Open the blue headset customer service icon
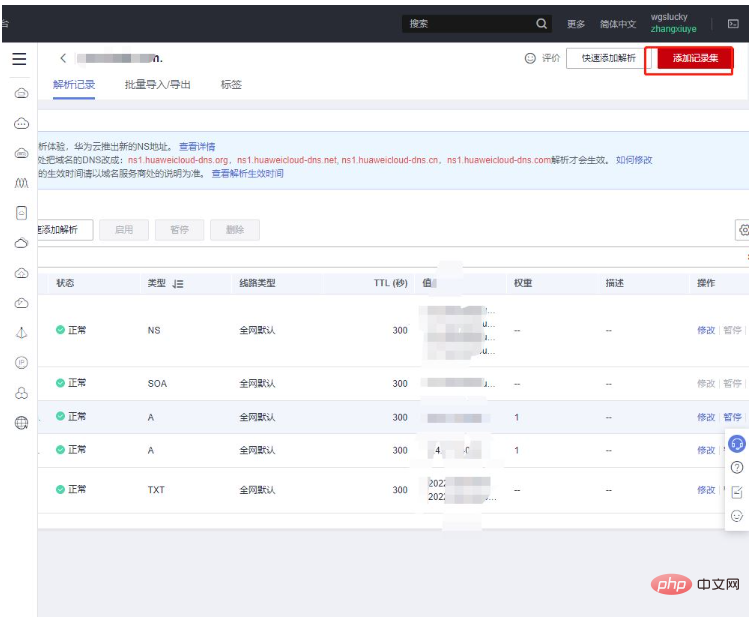 tap(737, 444)
